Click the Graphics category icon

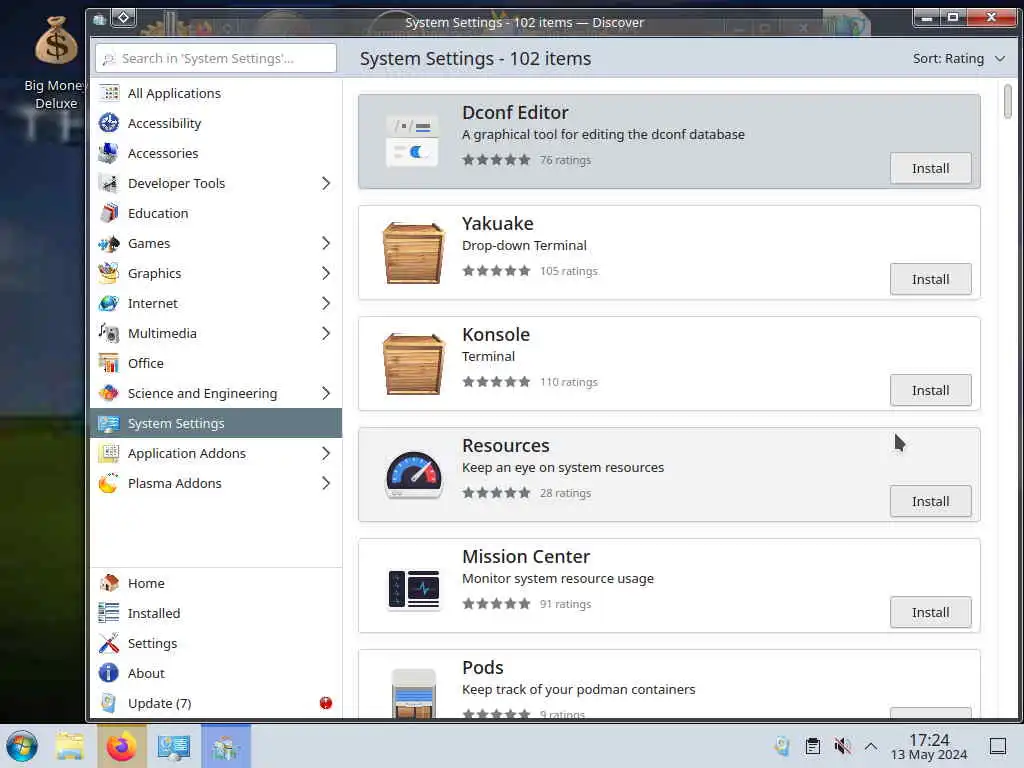(109, 274)
